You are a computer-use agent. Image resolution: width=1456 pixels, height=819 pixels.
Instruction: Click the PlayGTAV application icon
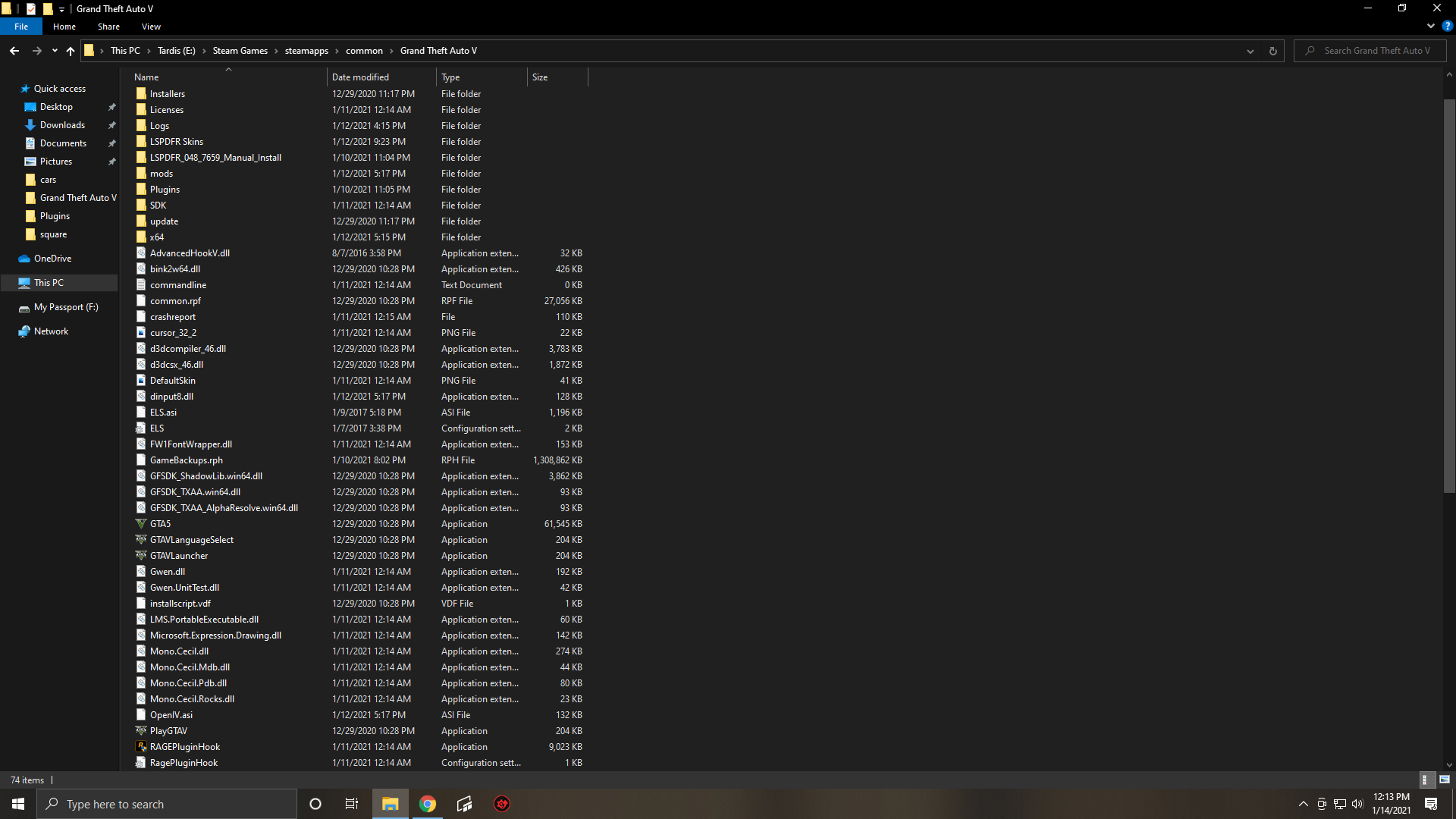(141, 731)
